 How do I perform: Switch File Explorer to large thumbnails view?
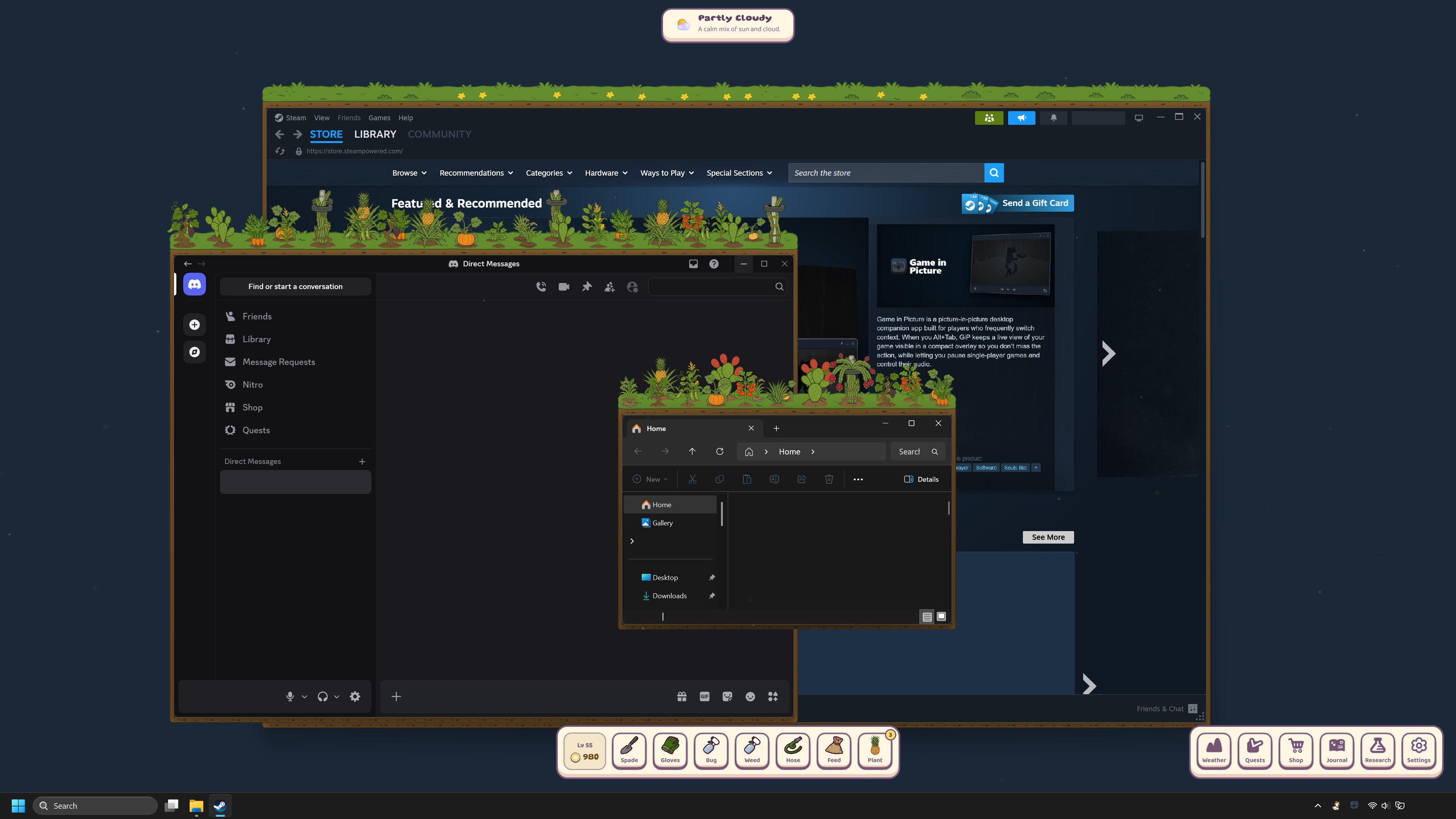[941, 617]
